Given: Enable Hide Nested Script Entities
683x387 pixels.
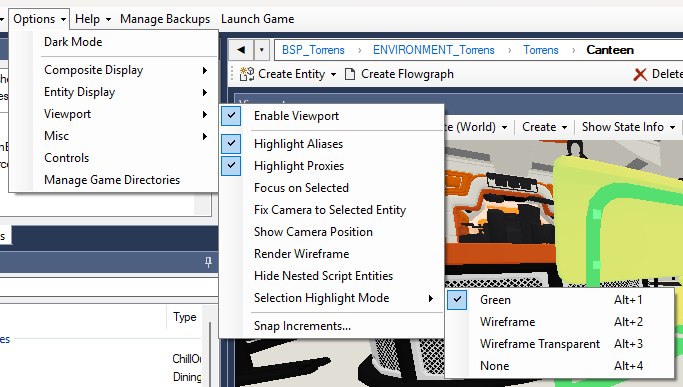Looking at the screenshot, I should 331,276.
